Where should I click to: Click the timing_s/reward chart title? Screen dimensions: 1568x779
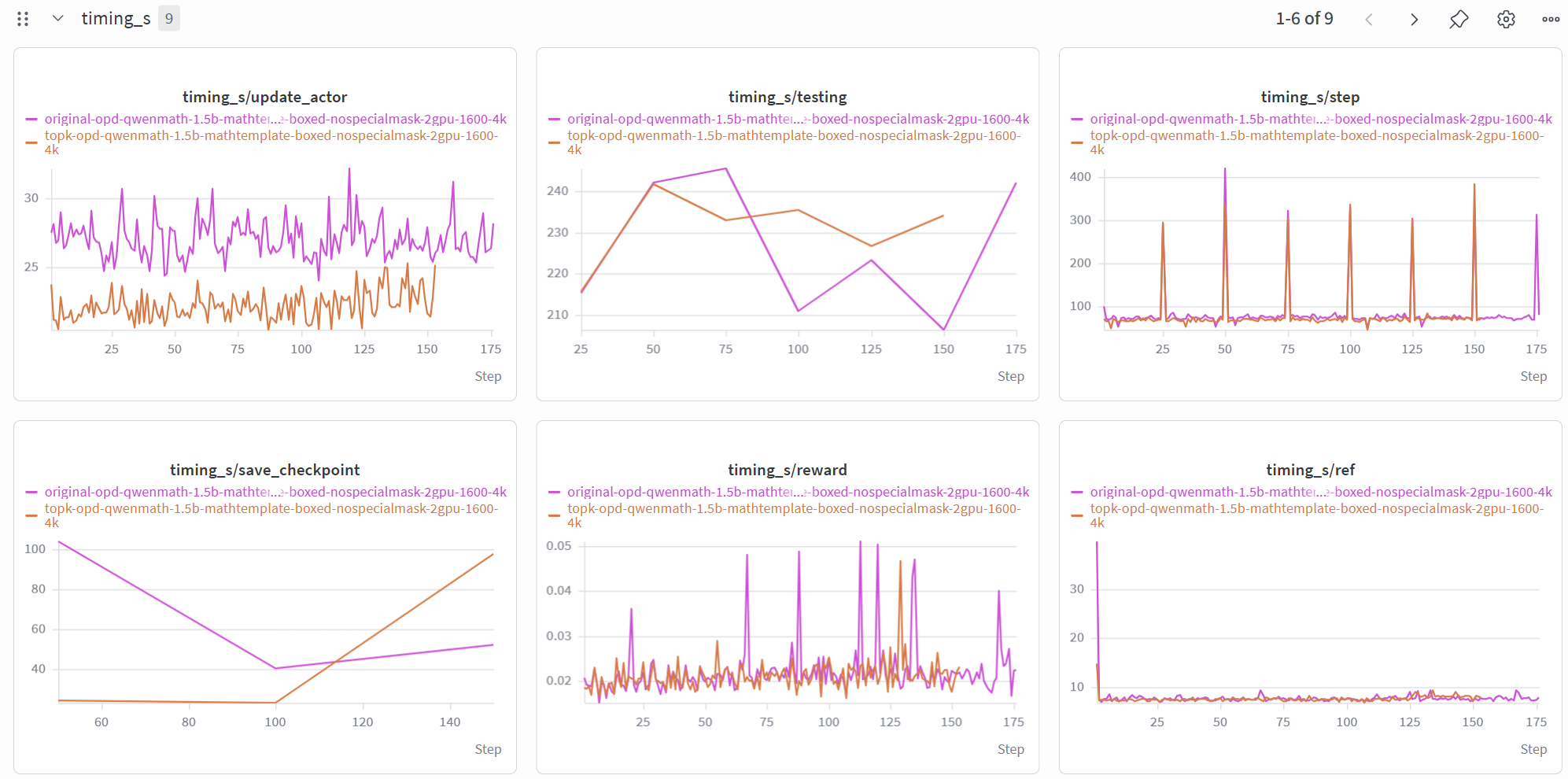click(788, 470)
